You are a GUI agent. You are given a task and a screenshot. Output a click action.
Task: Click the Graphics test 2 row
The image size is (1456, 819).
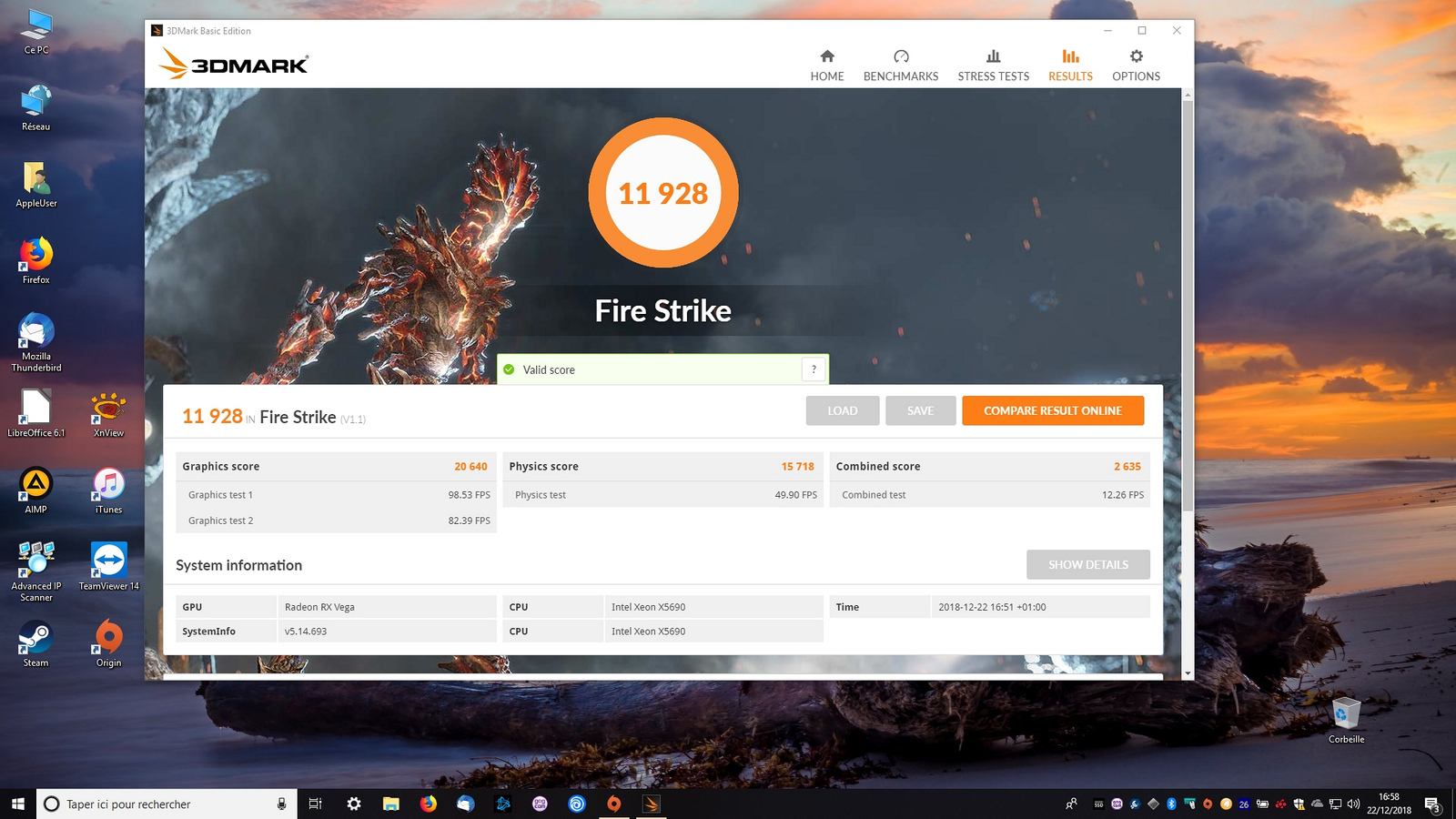(336, 521)
